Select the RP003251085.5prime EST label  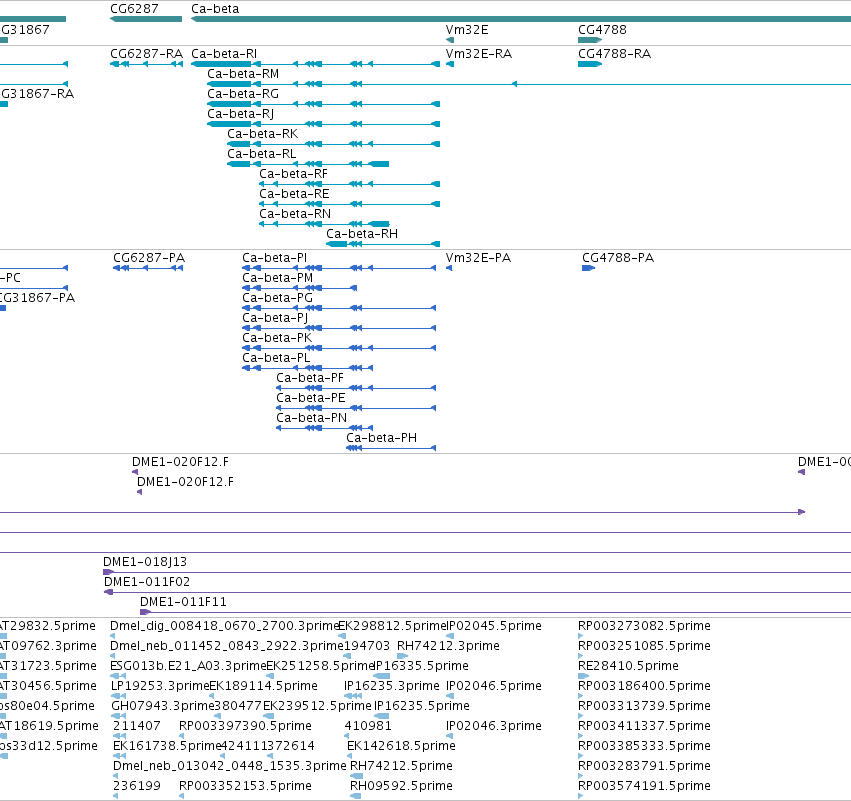644,646
